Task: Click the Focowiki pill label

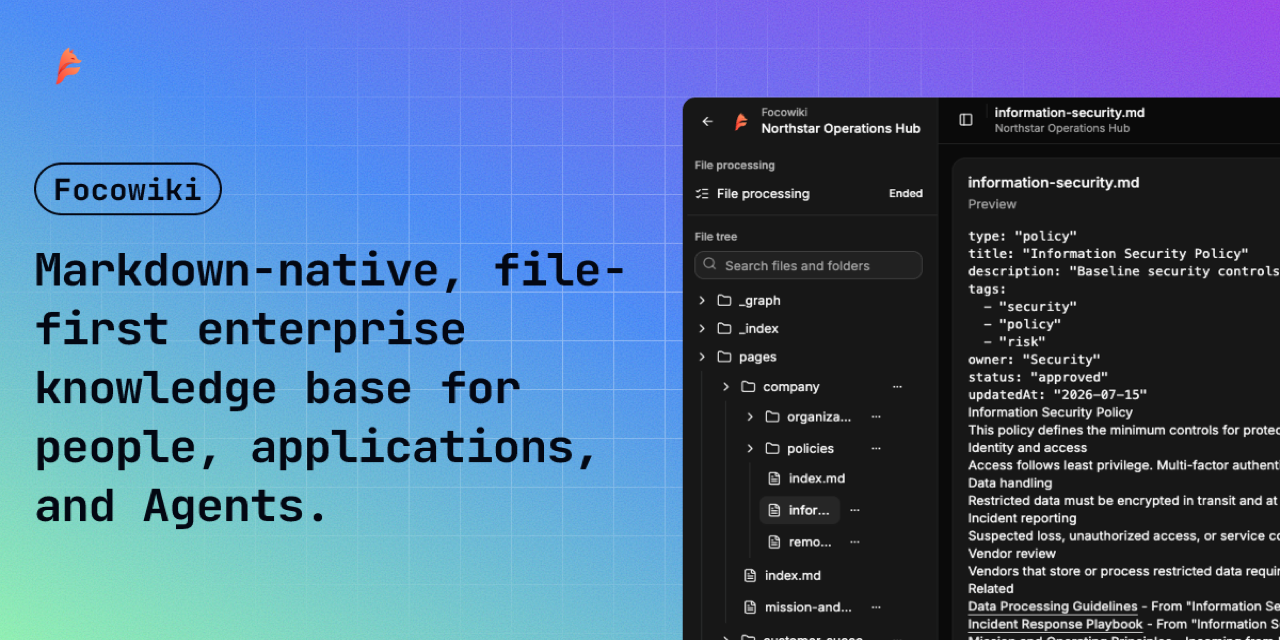Action: (128, 189)
